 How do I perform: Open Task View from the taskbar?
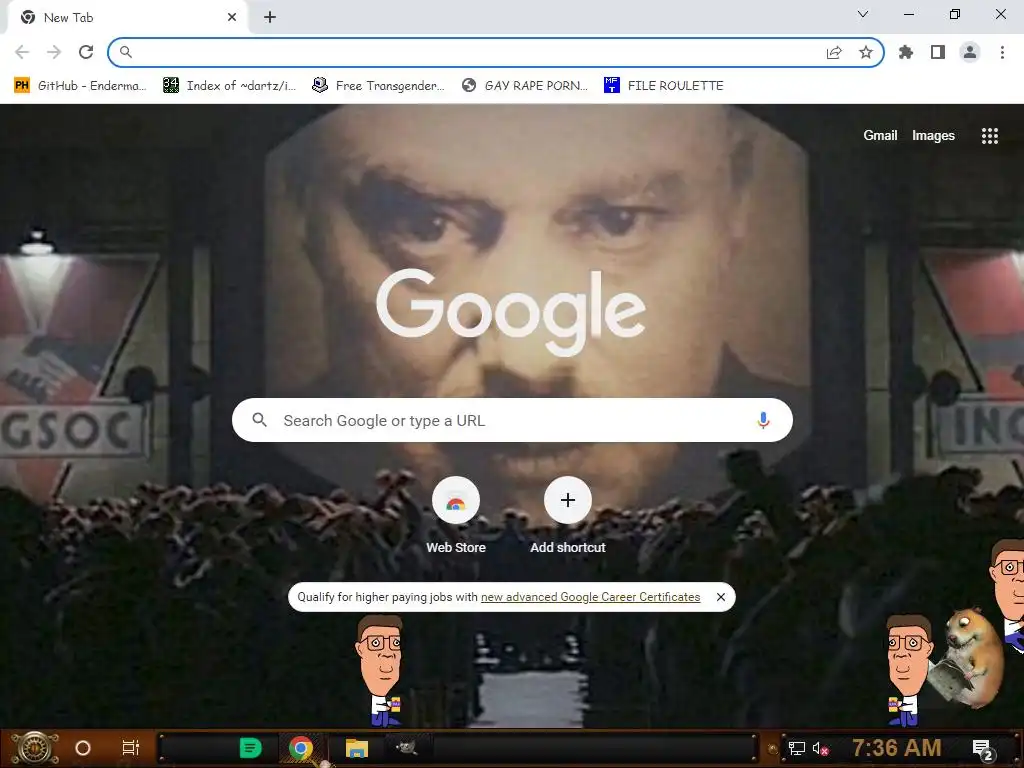131,748
